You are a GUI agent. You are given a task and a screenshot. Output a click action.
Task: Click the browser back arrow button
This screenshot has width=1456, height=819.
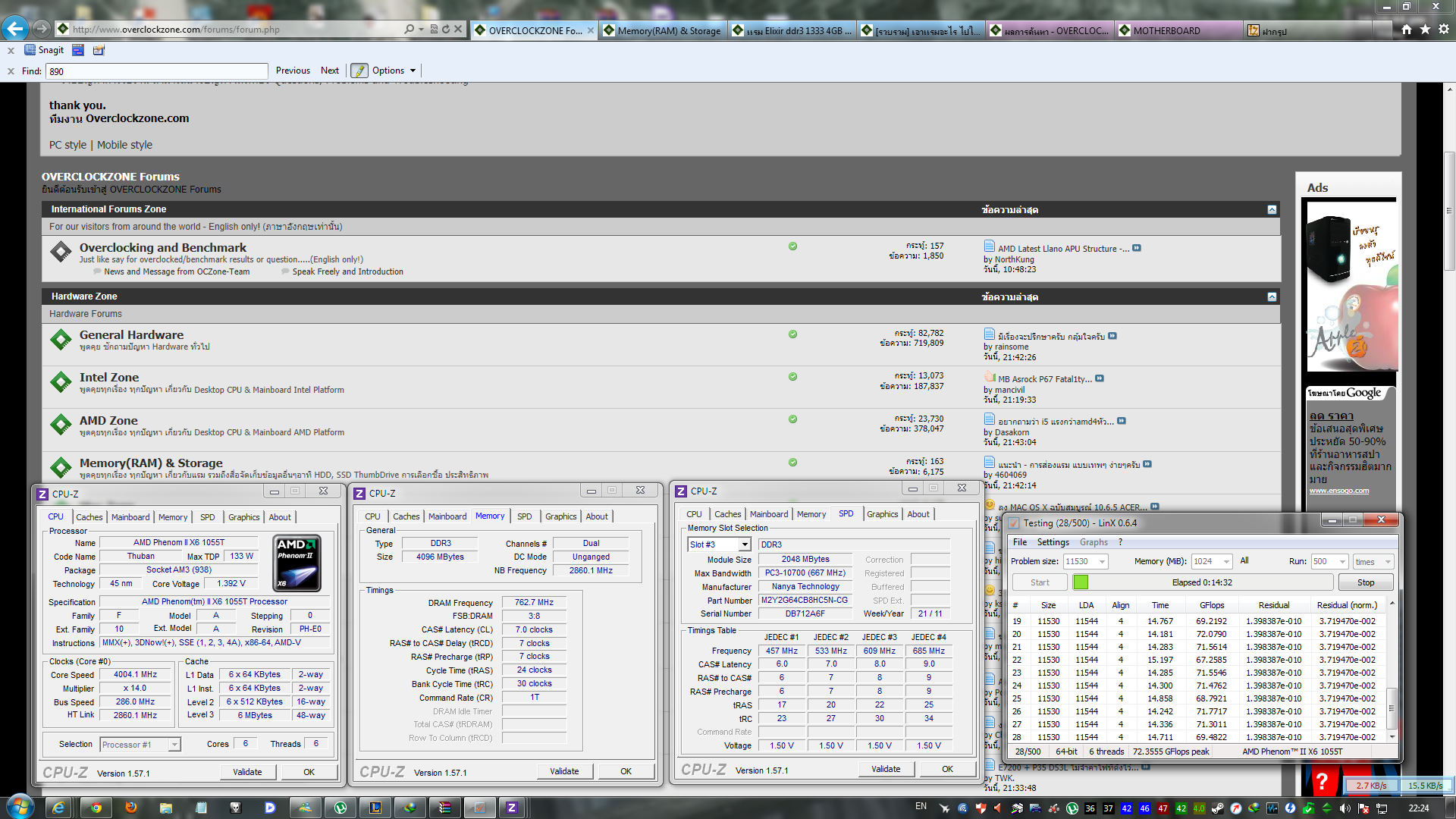[x=15, y=29]
